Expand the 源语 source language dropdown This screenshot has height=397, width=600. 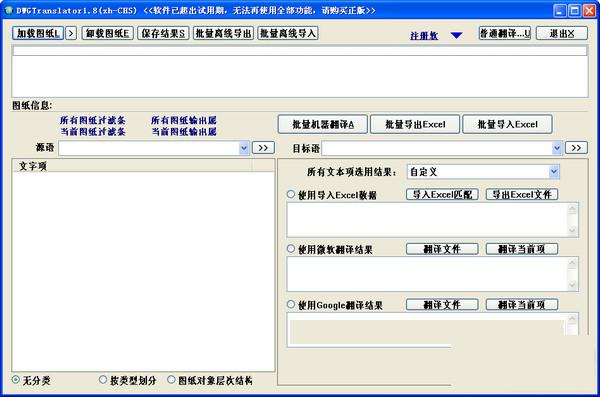[244, 148]
